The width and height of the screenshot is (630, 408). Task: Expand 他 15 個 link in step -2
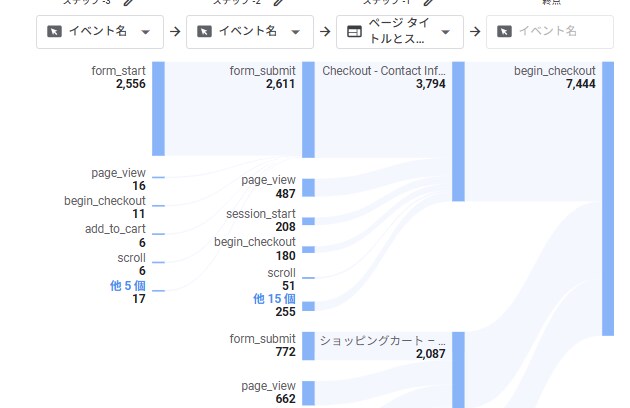pyautogui.click(x=274, y=299)
